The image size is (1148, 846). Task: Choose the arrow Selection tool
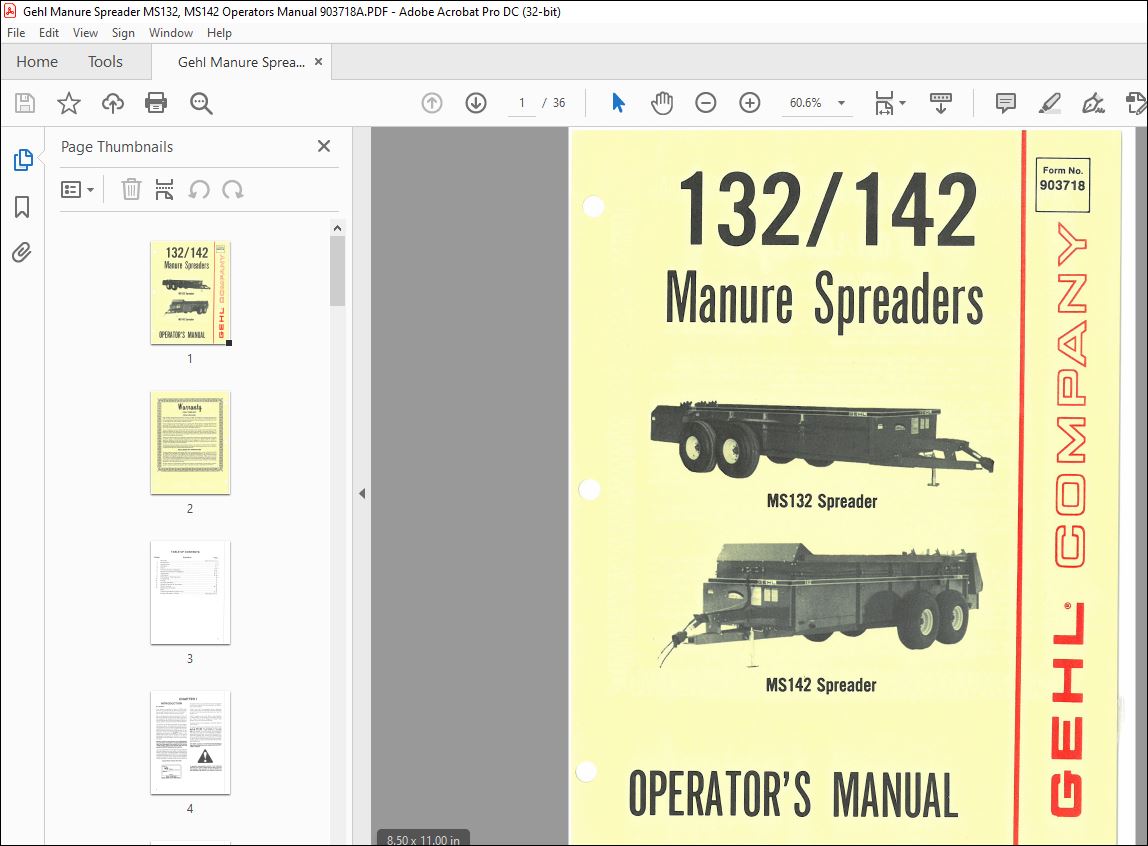[x=618, y=103]
